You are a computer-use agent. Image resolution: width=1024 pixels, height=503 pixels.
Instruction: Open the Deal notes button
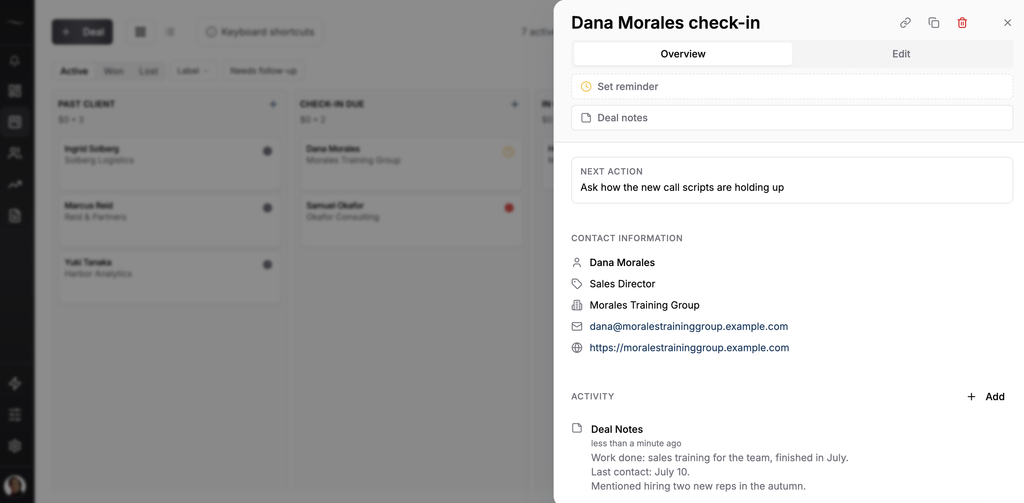792,118
